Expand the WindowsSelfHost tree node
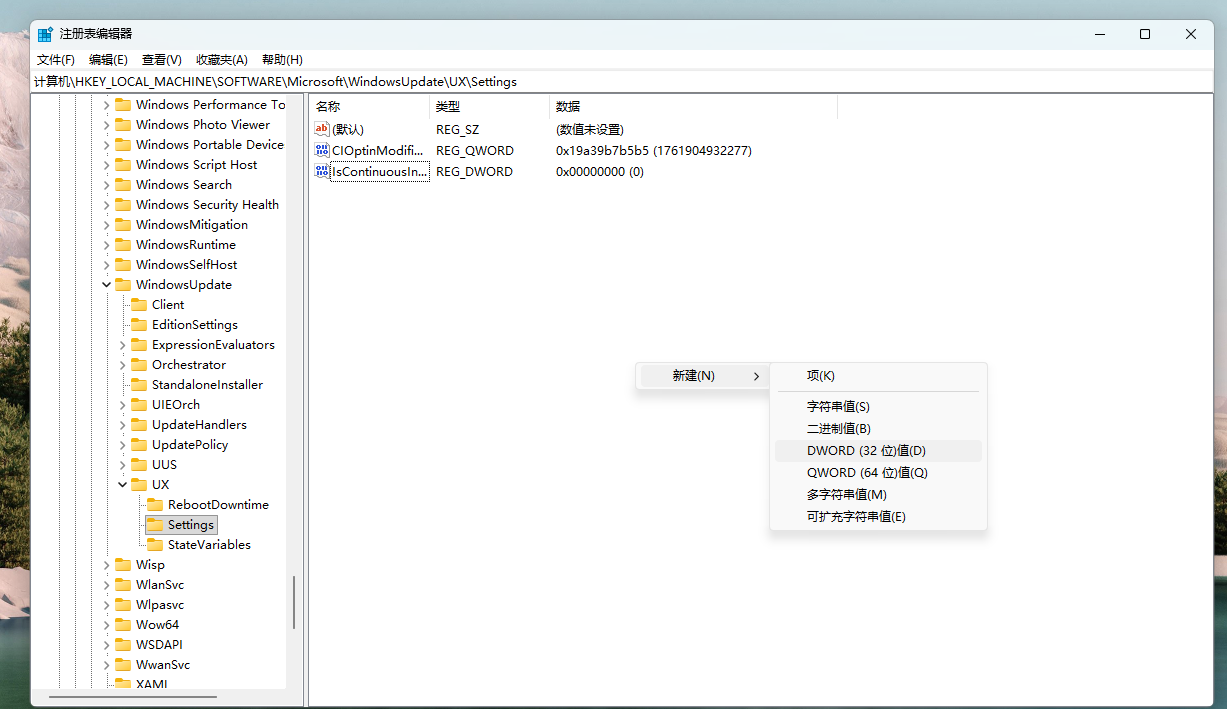This screenshot has height=709, width=1227. pos(107,265)
